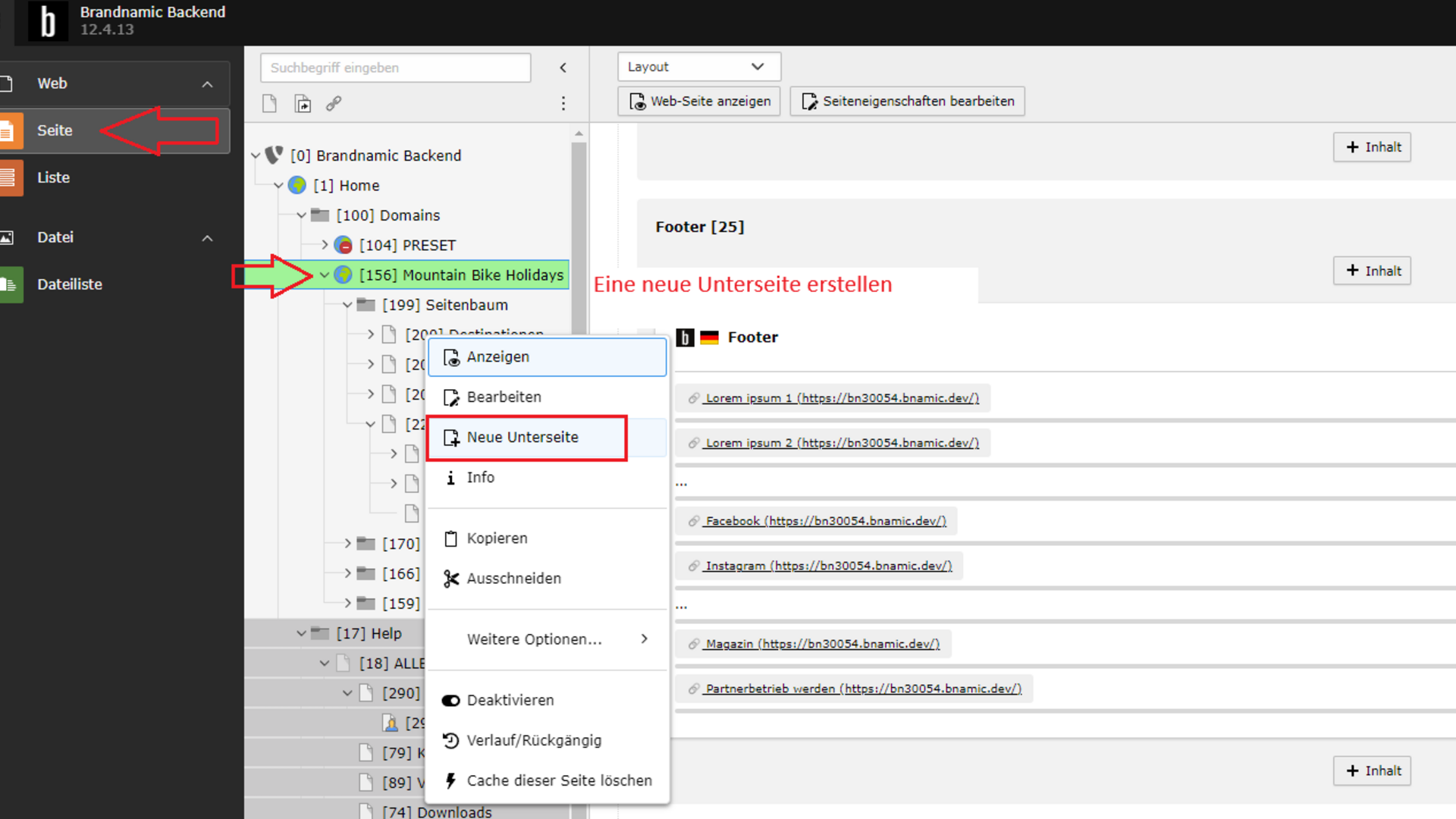
Task: Open the Layout dropdown
Action: (x=698, y=67)
